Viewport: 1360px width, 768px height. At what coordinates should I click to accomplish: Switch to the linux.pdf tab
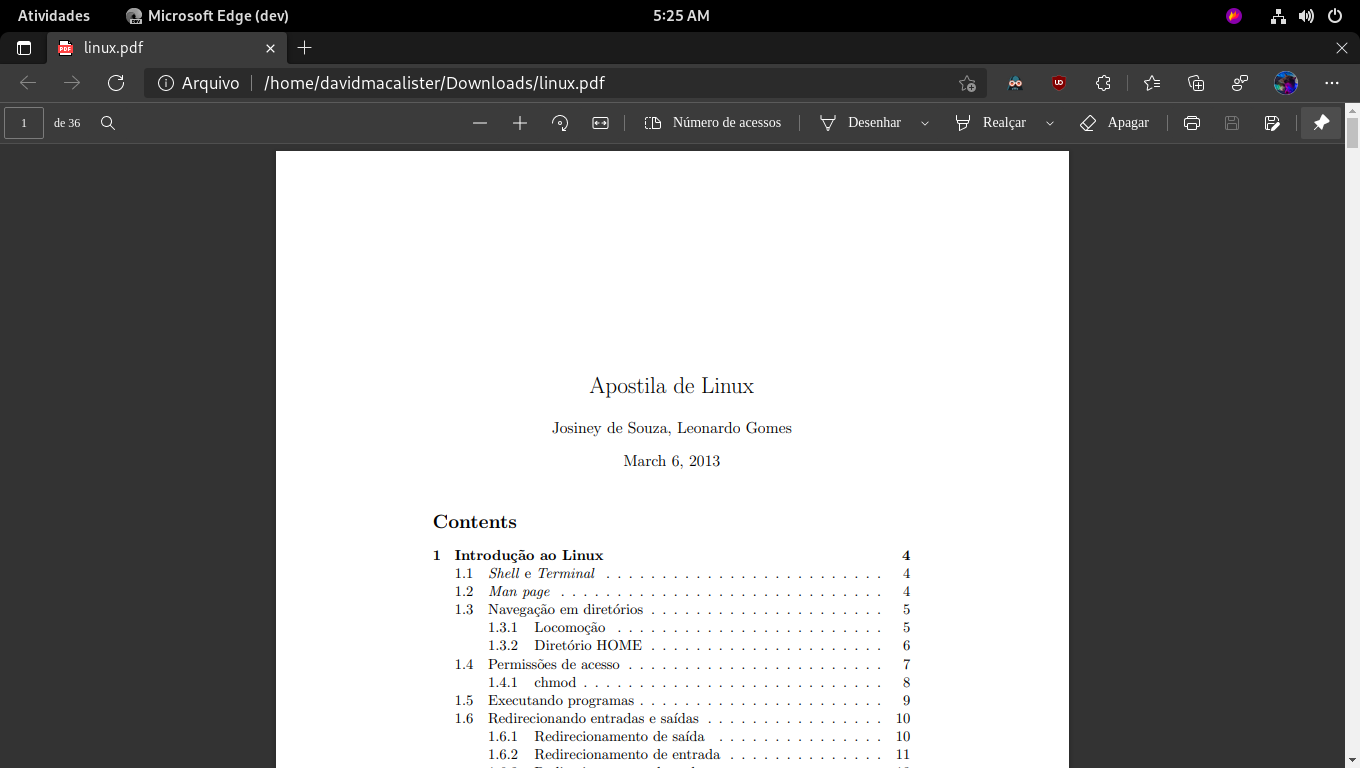[160, 48]
